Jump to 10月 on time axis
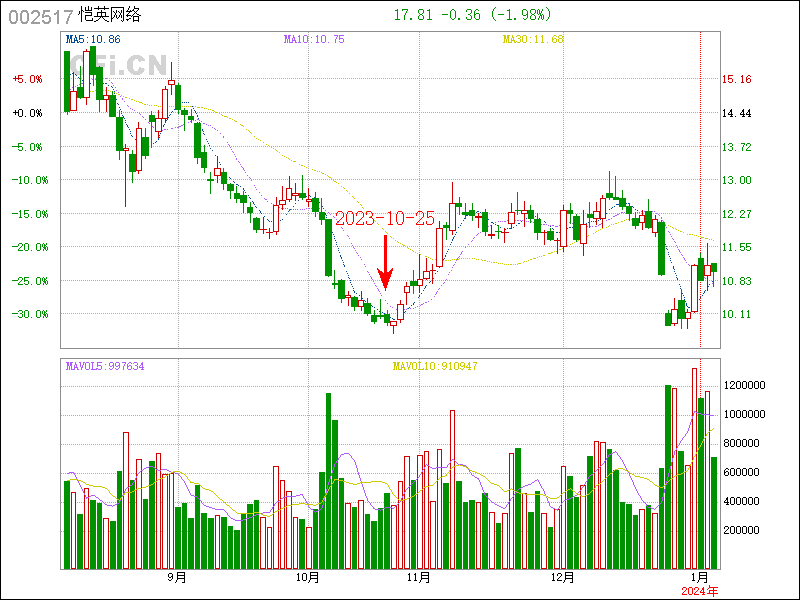This screenshot has width=800, height=600. click(x=308, y=577)
